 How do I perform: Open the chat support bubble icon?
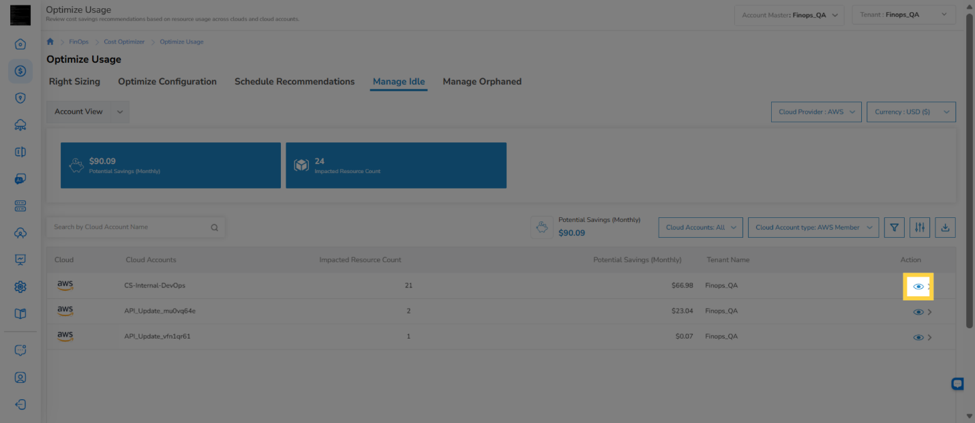click(x=958, y=384)
